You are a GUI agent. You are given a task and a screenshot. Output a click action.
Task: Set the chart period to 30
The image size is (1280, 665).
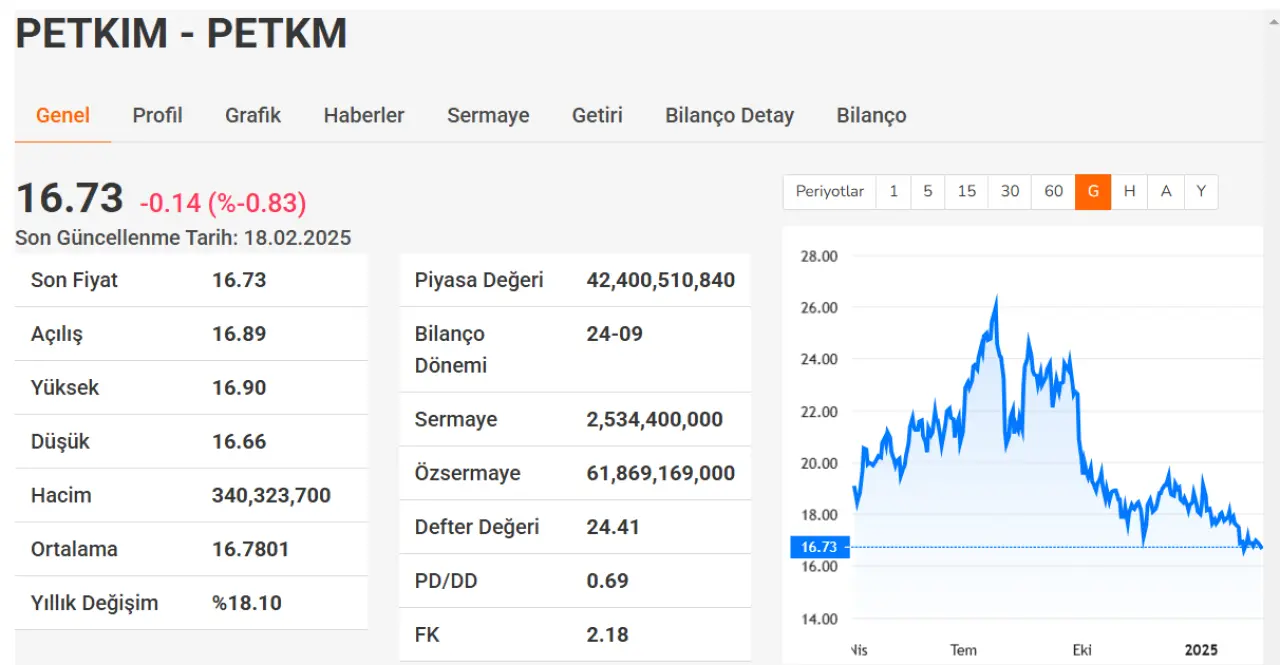(x=1010, y=191)
